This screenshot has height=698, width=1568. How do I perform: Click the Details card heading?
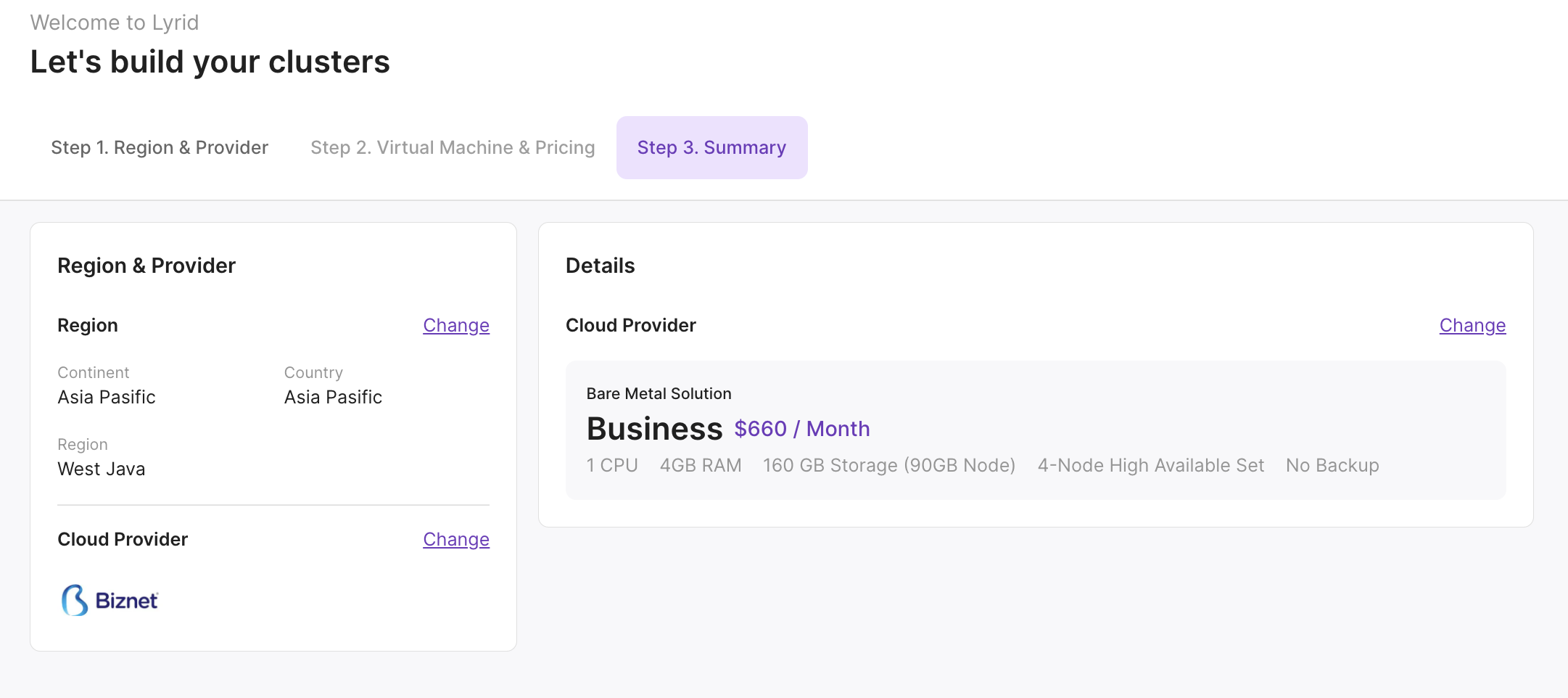[x=600, y=266]
